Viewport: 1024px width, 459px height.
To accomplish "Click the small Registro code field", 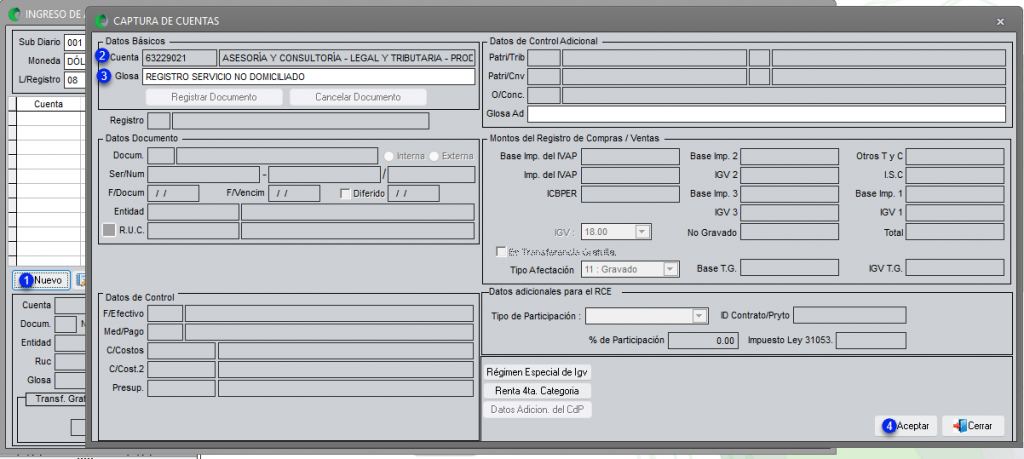I will click(x=159, y=121).
